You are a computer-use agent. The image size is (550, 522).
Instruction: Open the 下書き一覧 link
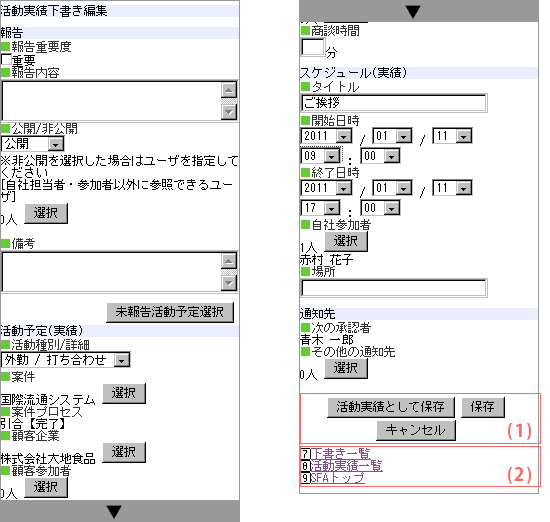click(x=341, y=454)
